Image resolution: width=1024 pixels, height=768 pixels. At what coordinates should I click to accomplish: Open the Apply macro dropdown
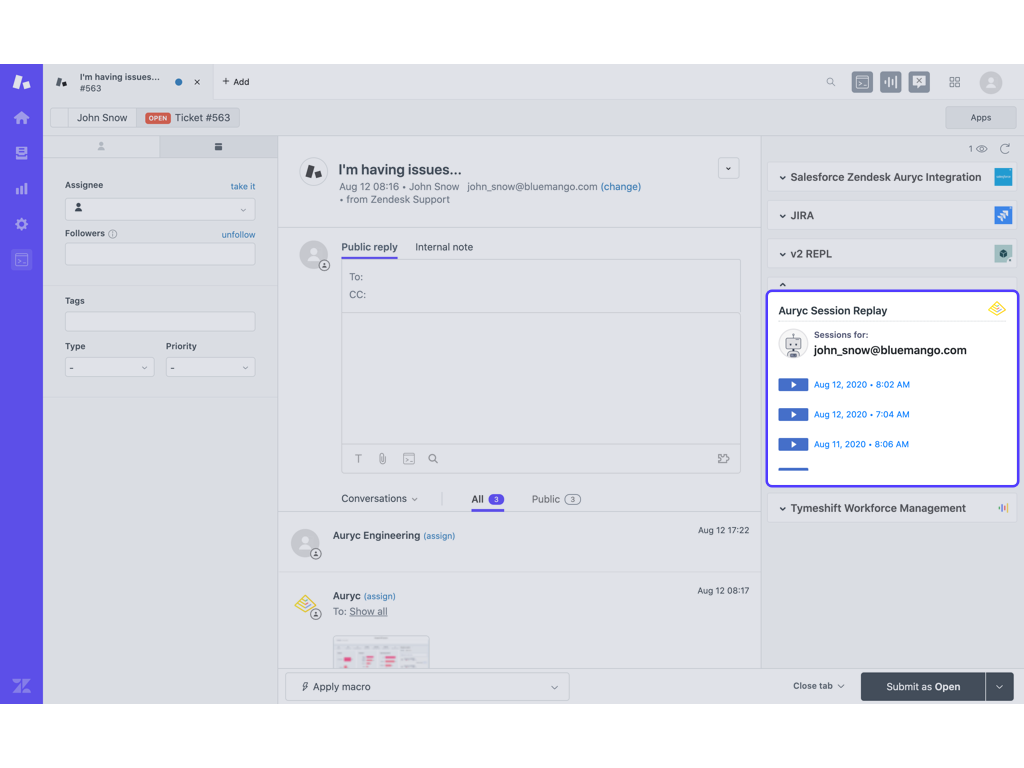[427, 686]
